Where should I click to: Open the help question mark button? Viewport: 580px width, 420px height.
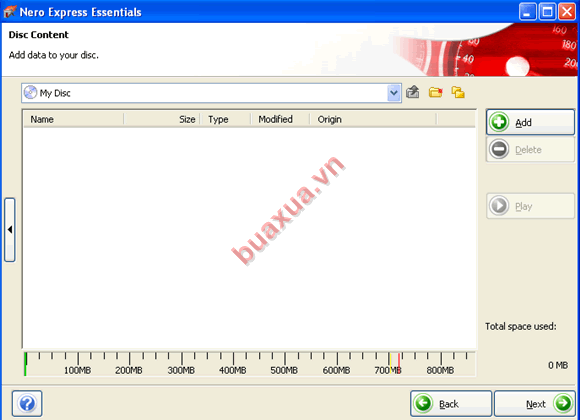tap(27, 403)
